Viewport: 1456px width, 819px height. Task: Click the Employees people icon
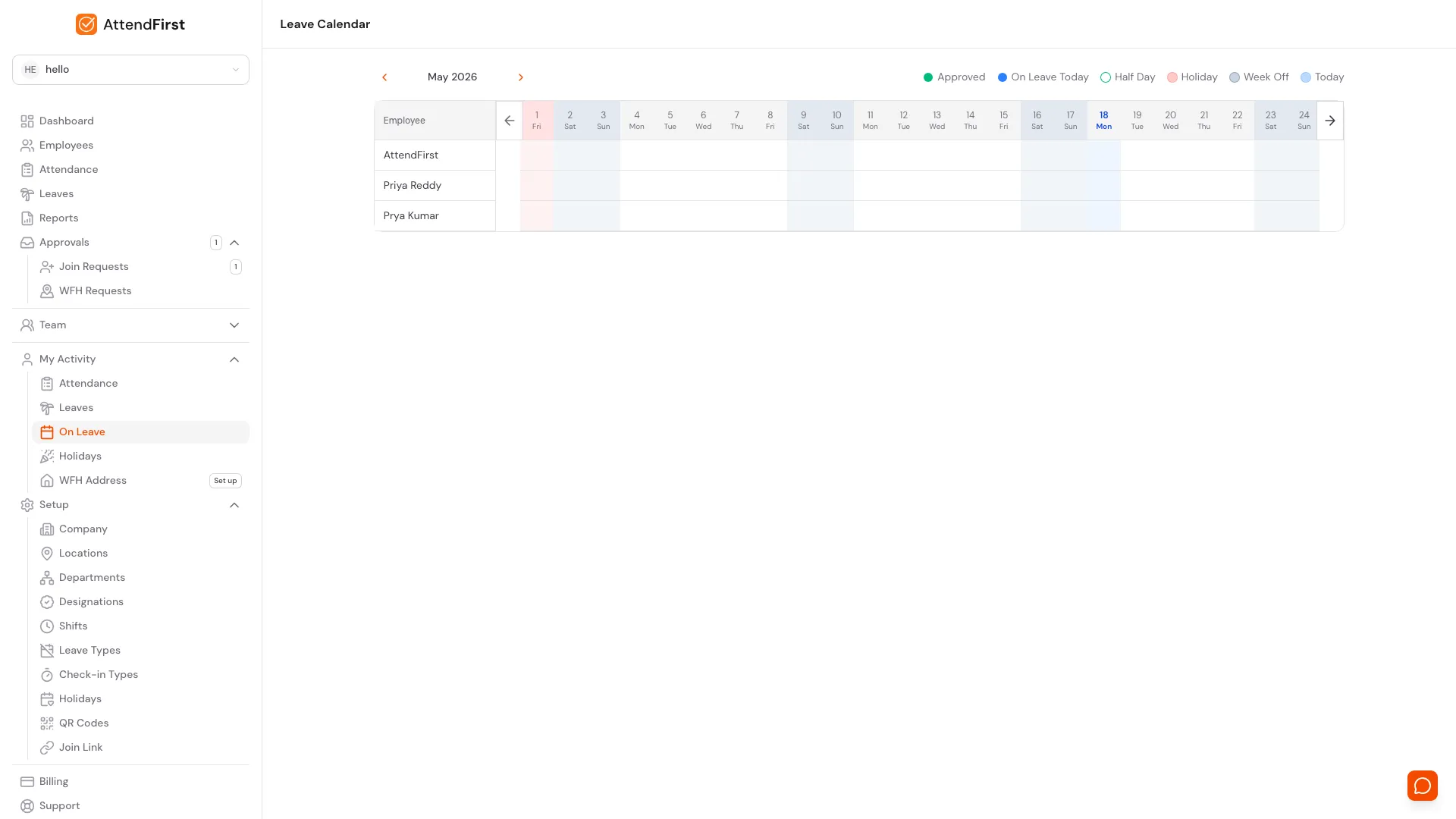27,146
